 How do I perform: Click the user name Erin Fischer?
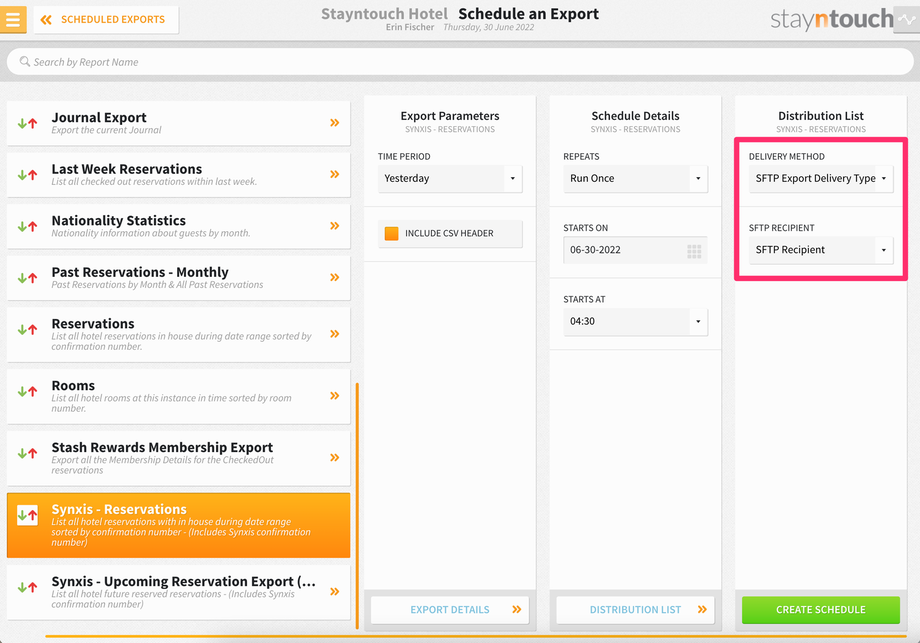click(x=410, y=27)
